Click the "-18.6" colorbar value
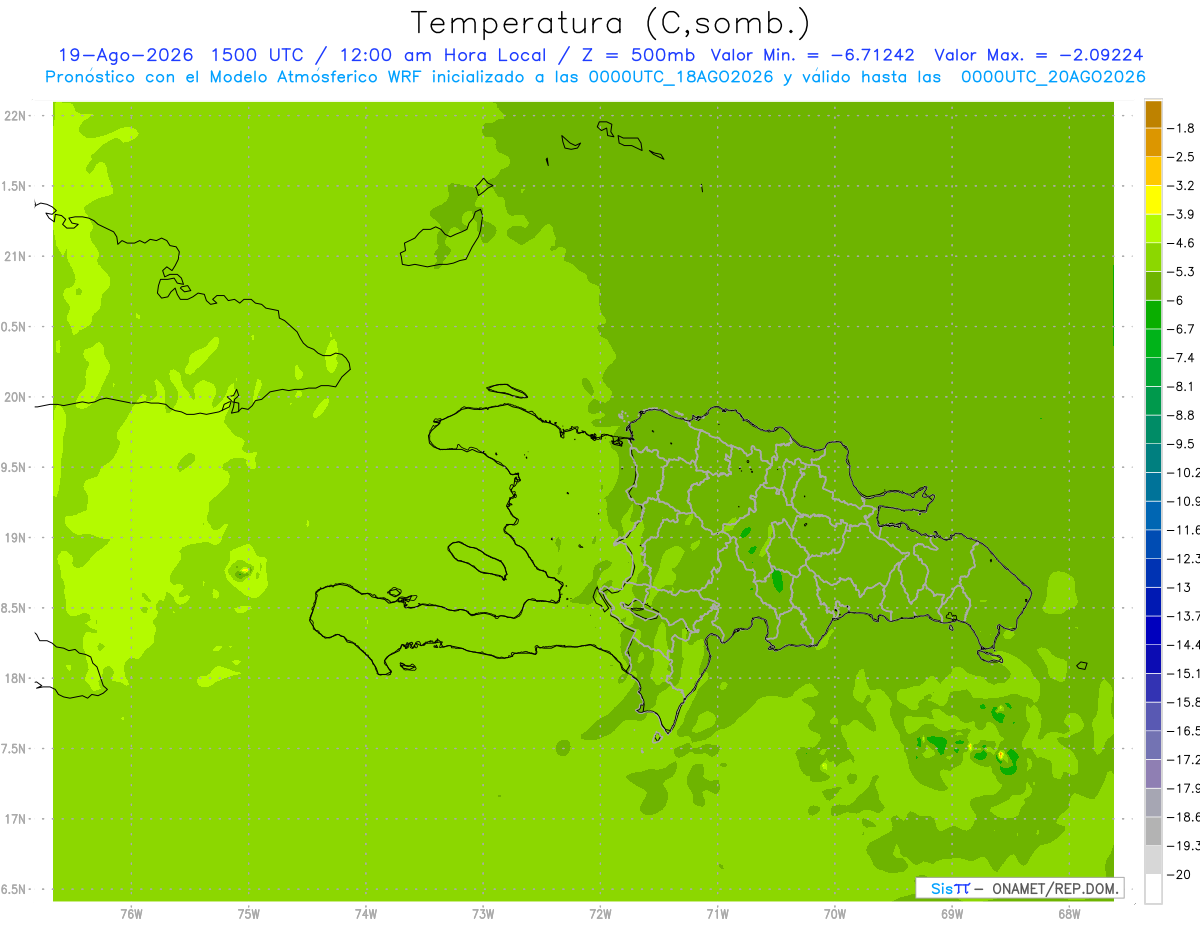 1185,816
